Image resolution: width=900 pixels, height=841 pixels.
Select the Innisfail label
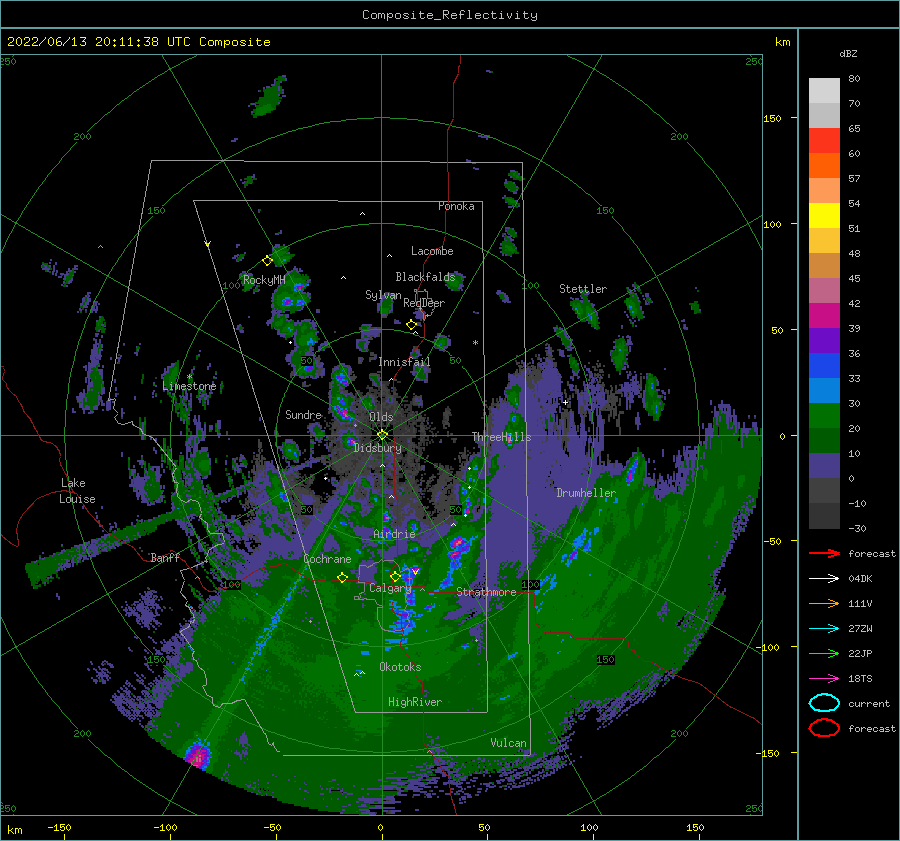click(404, 362)
